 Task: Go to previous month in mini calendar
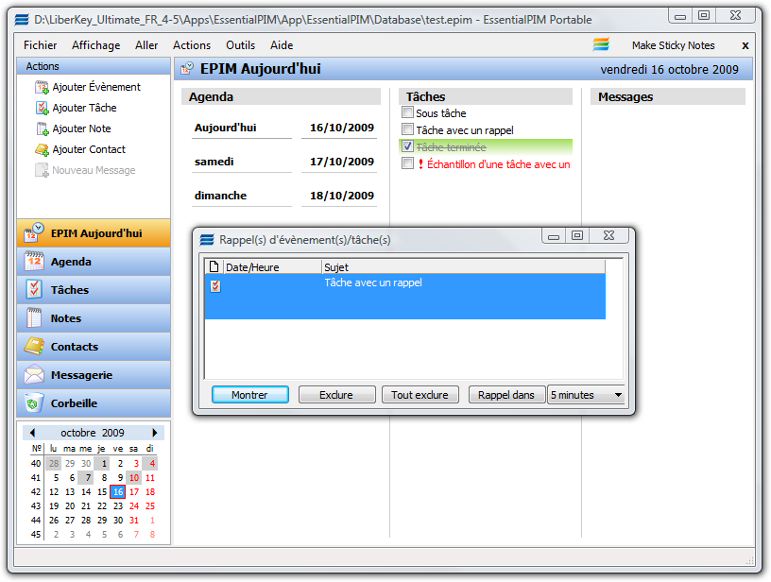32,433
